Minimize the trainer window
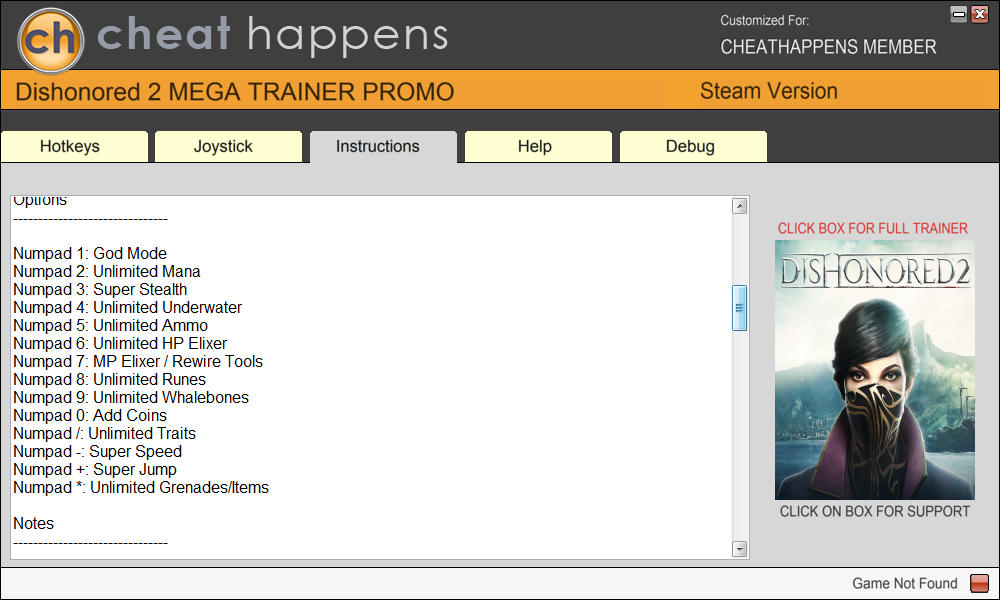Screen dimensions: 1000x600 coord(959,14)
